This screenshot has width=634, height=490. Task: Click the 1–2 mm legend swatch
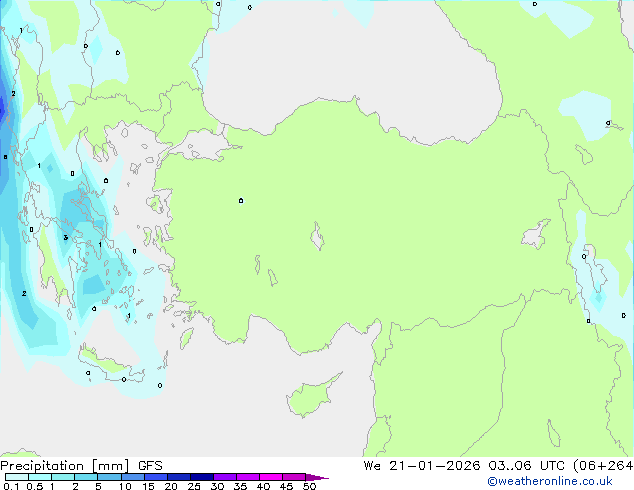(63, 477)
